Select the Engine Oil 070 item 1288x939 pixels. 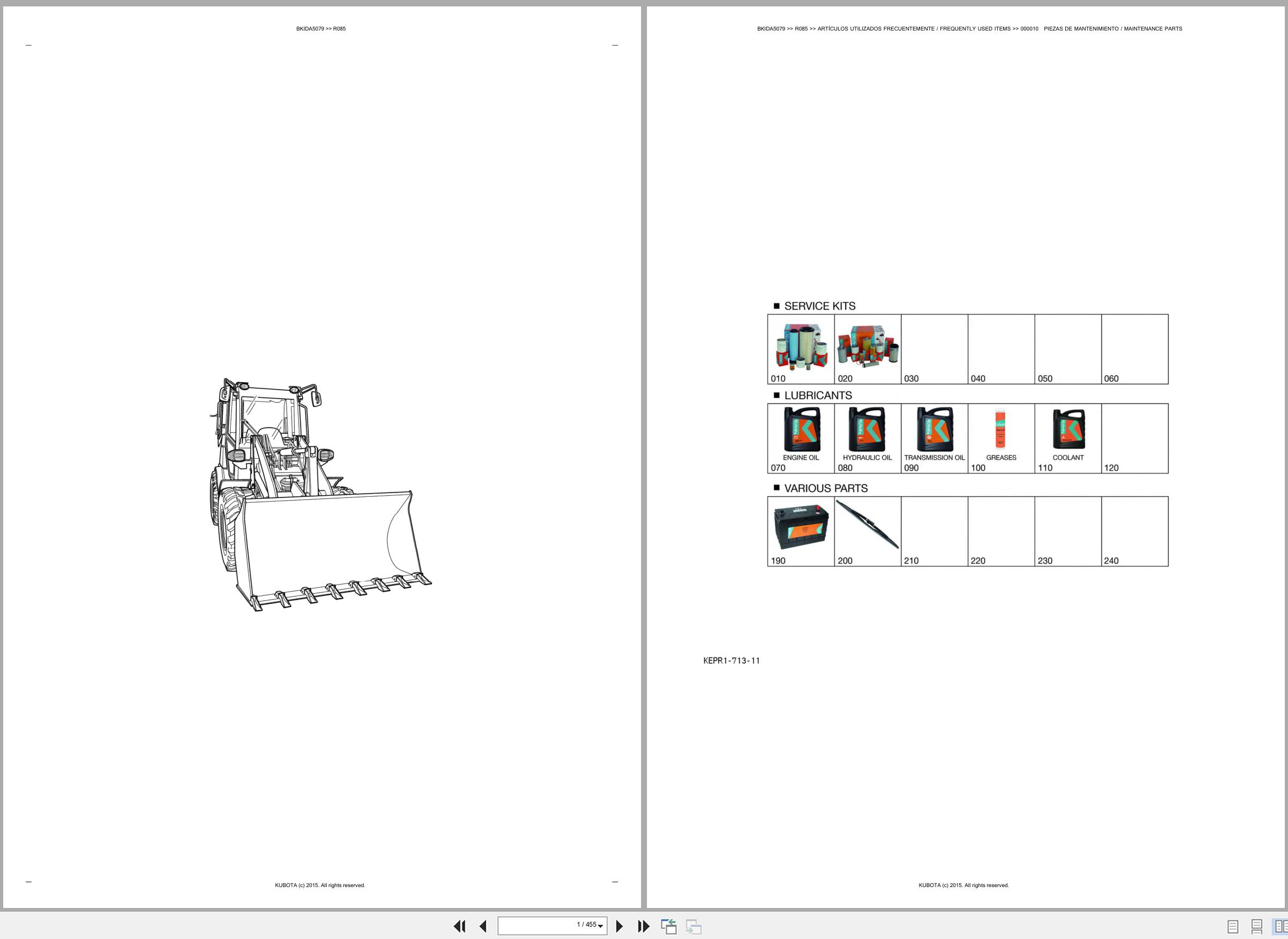[801, 438]
